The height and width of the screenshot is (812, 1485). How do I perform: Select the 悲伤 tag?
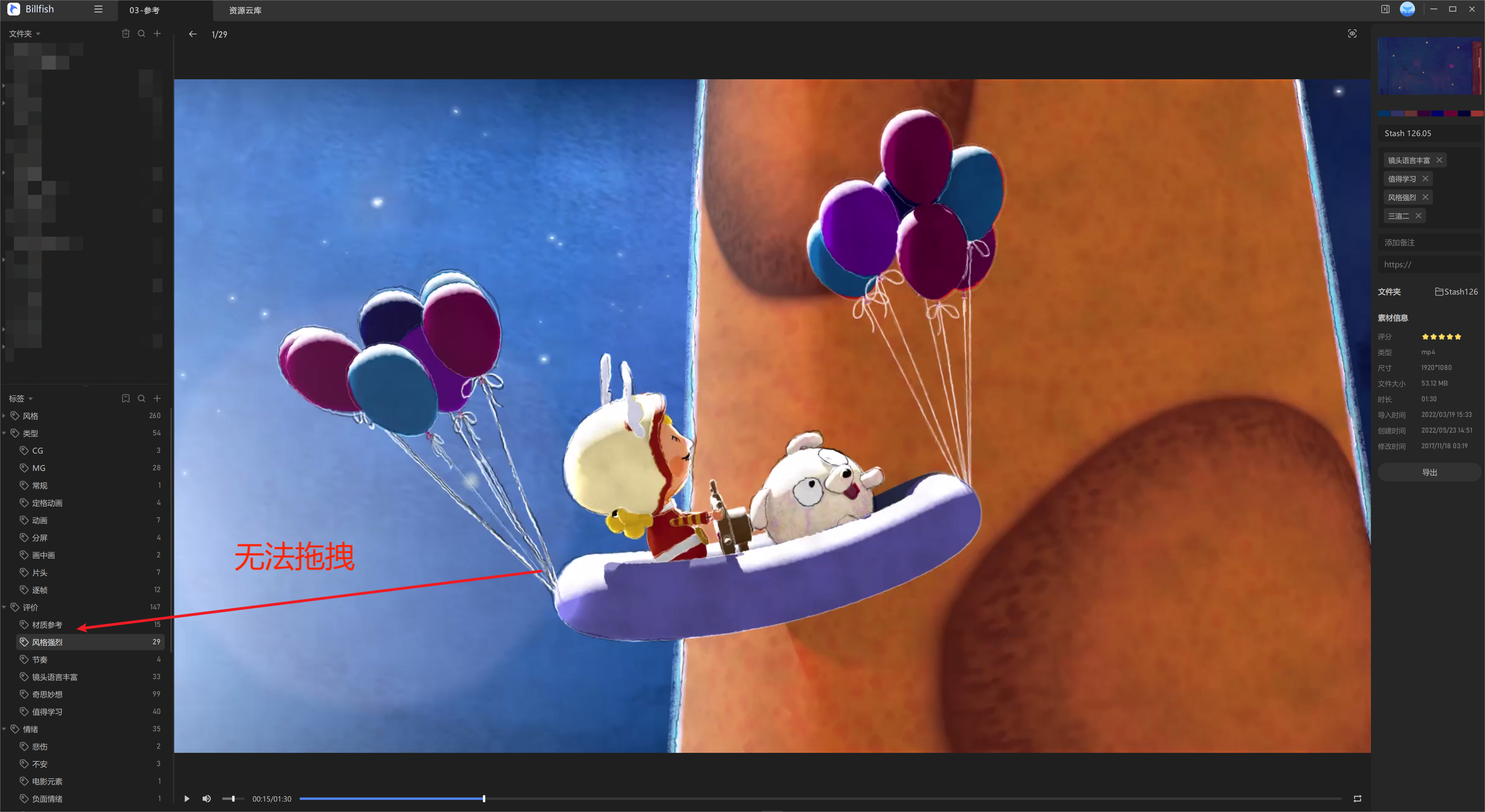(90, 746)
